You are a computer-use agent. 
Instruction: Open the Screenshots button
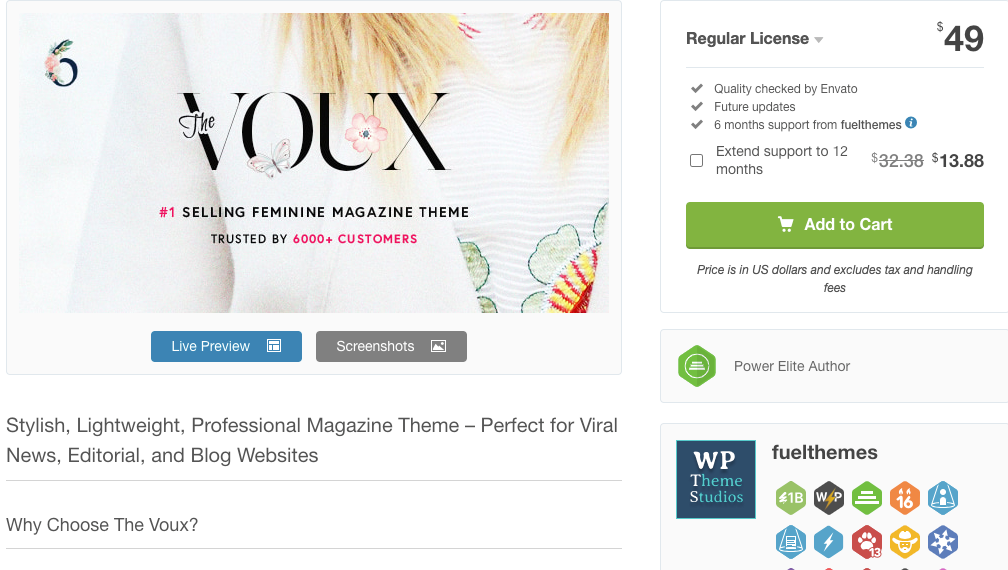[391, 346]
